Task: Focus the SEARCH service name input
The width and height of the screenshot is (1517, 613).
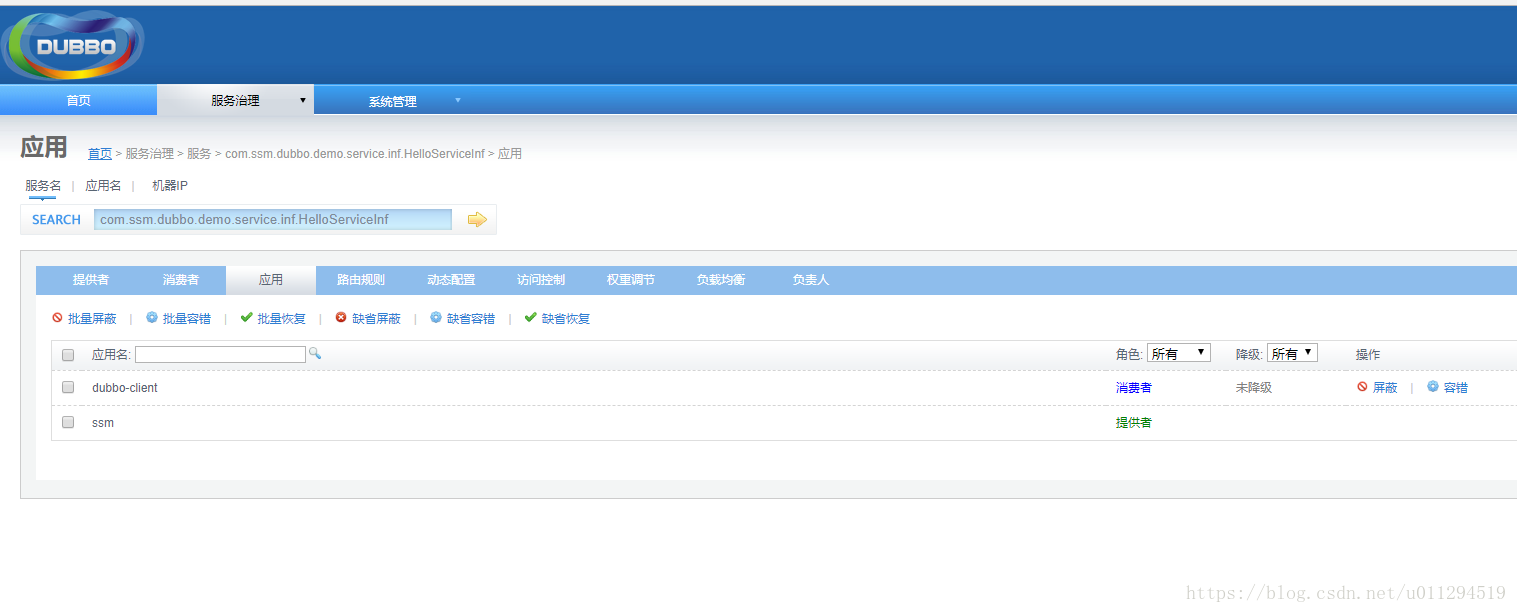Action: (x=273, y=219)
